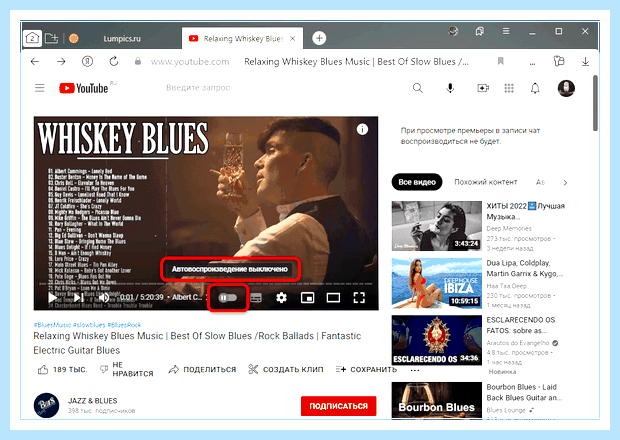The height and width of the screenshot is (440, 620).
Task: Open Yandex home button in toolbar
Action: click(87, 61)
